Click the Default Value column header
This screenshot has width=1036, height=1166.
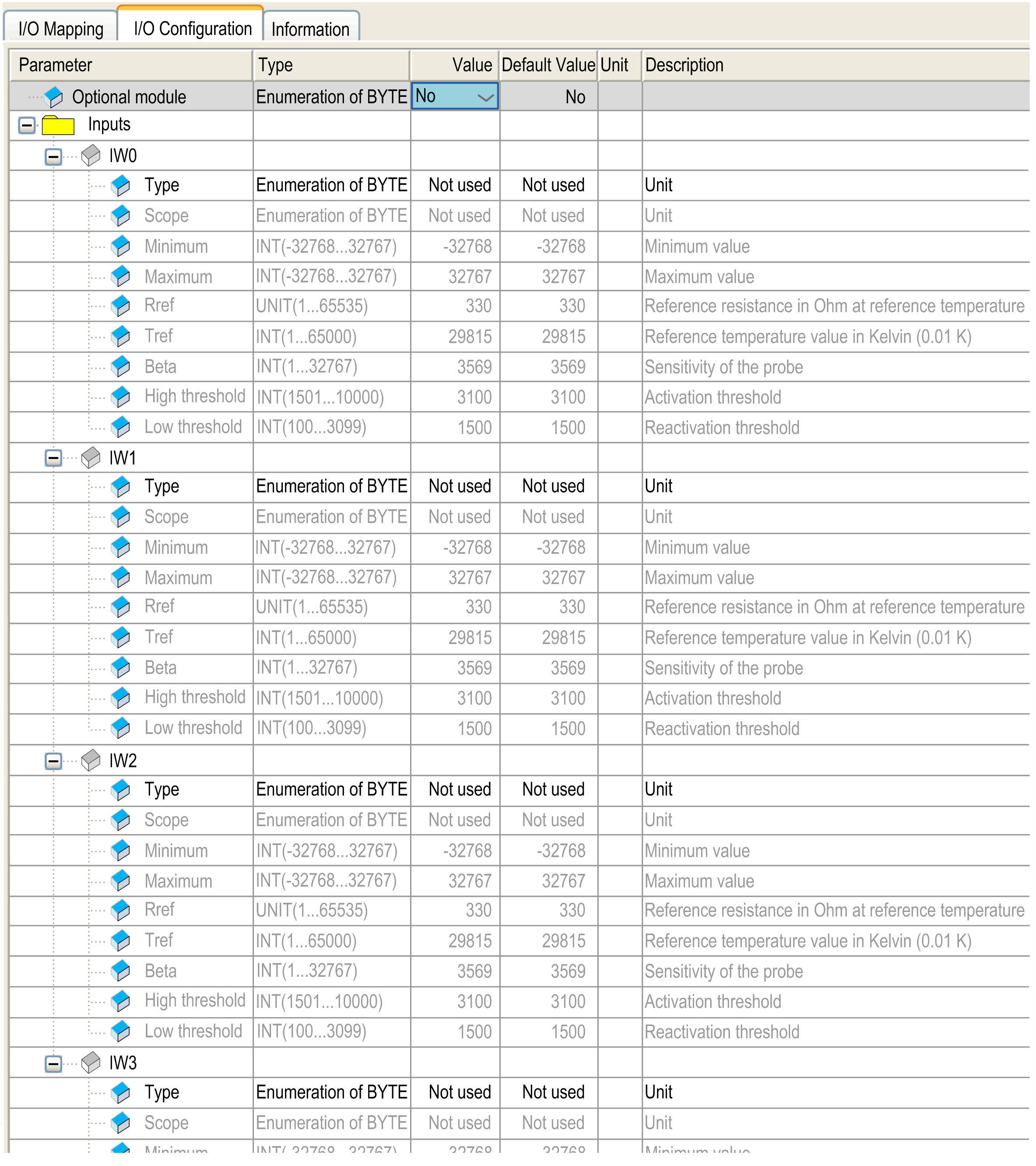[x=548, y=65]
